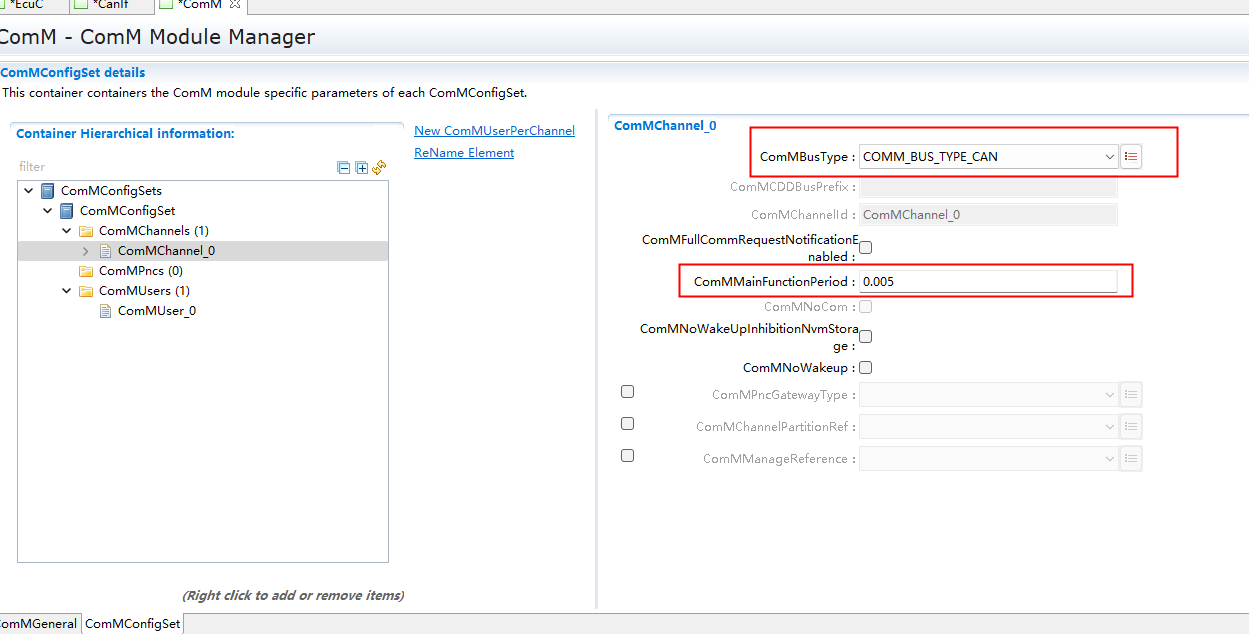Screen dimensions: 1249x634
Task: Close the ComM editor tab
Action: pyautogui.click(x=235, y=5)
